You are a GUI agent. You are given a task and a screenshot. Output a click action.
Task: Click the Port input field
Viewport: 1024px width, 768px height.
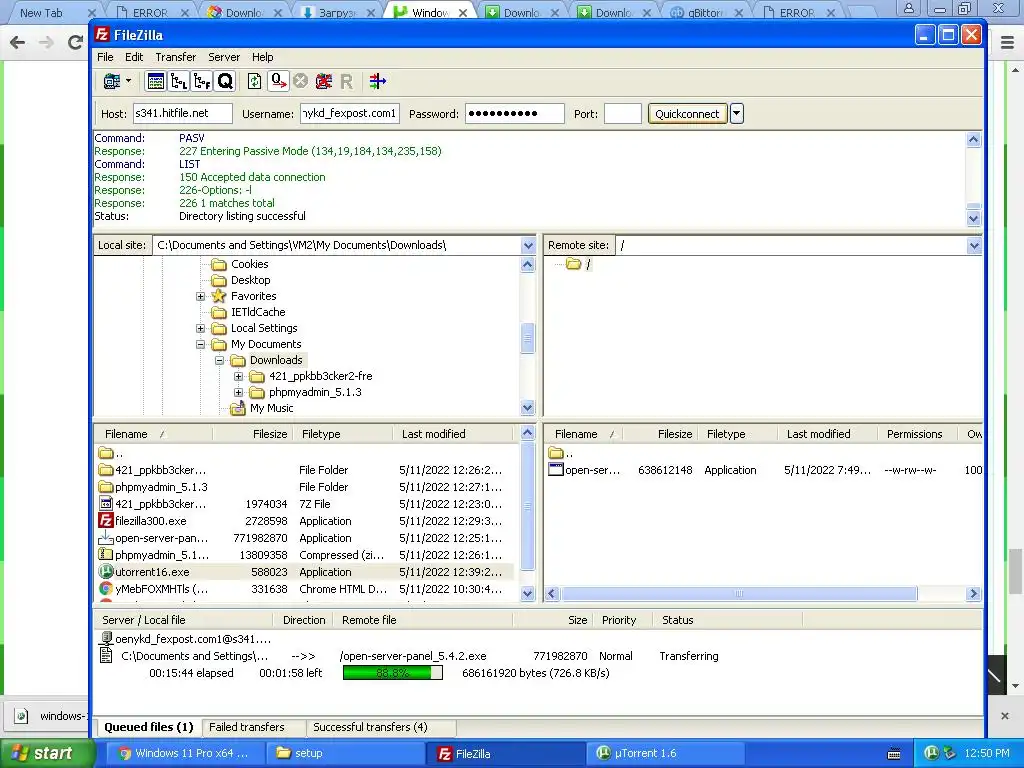[x=622, y=114]
